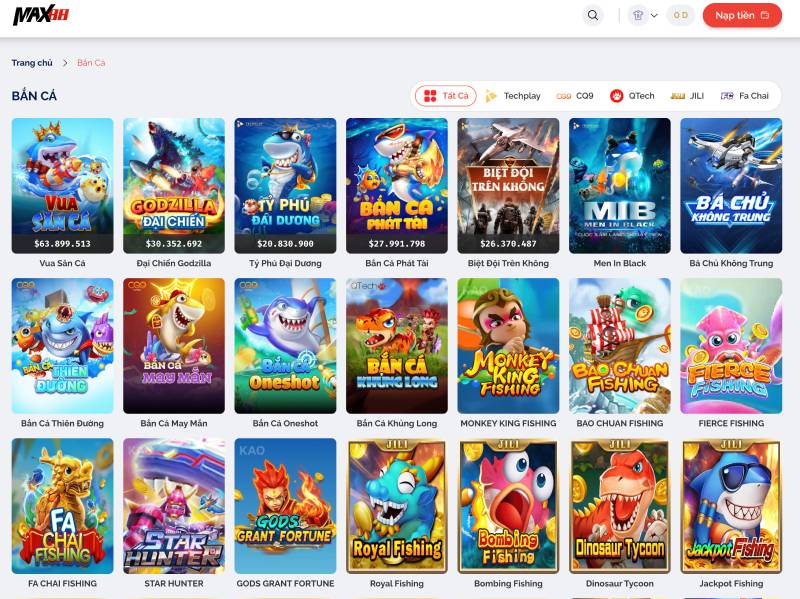Viewport: 800px width, 599px height.
Task: Go to Trang chủ breadcrumb link
Action: tap(32, 63)
